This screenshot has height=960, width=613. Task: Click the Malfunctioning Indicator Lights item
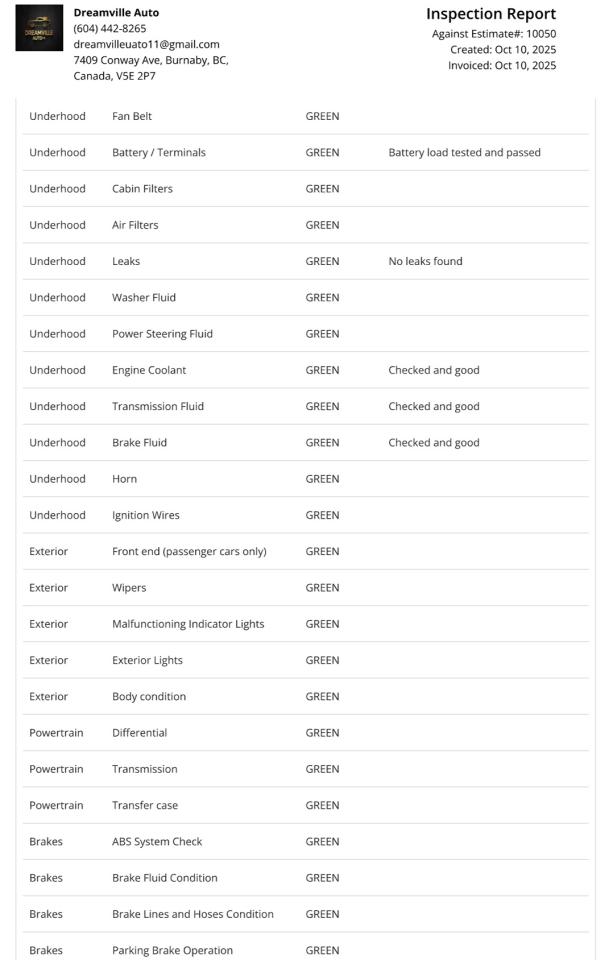(188, 624)
